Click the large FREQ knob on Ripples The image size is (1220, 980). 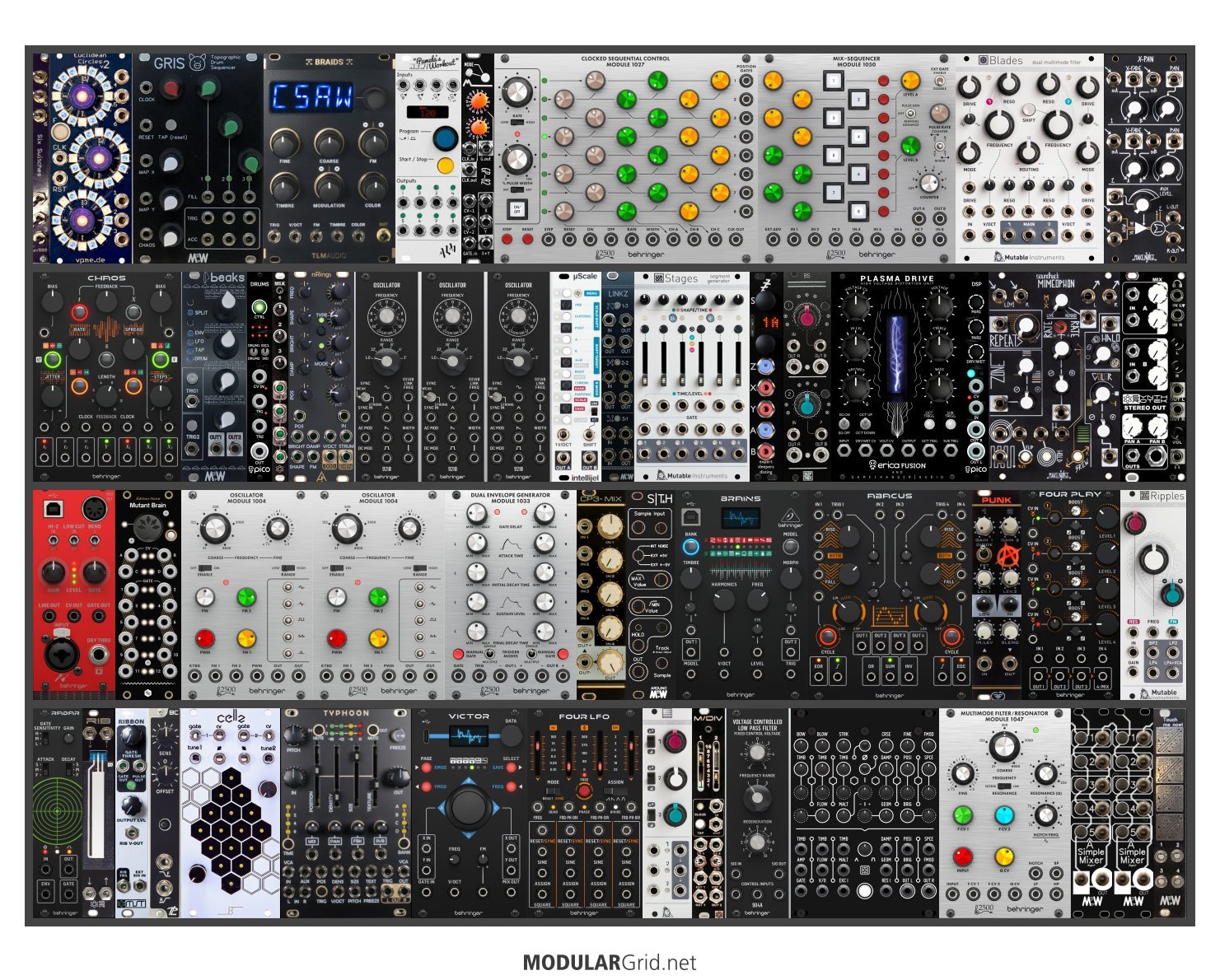(x=1152, y=560)
